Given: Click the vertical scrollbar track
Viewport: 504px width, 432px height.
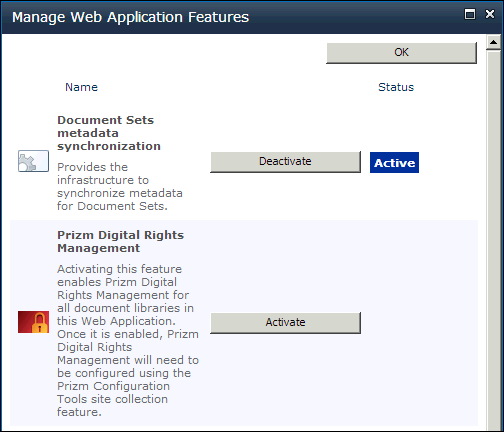Looking at the screenshot, I should [x=493, y=240].
